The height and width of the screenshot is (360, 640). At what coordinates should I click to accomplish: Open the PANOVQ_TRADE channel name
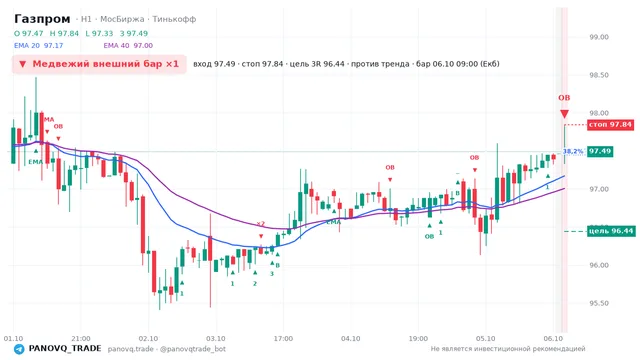click(x=65, y=348)
